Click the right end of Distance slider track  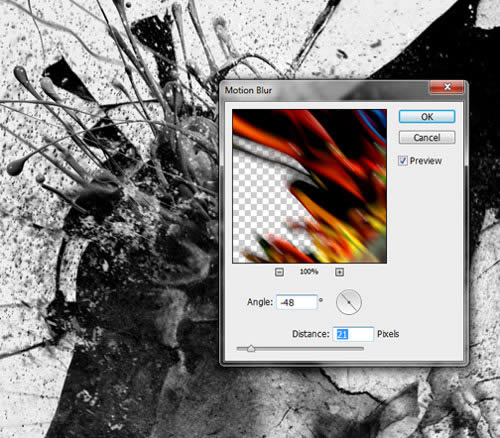click(362, 348)
